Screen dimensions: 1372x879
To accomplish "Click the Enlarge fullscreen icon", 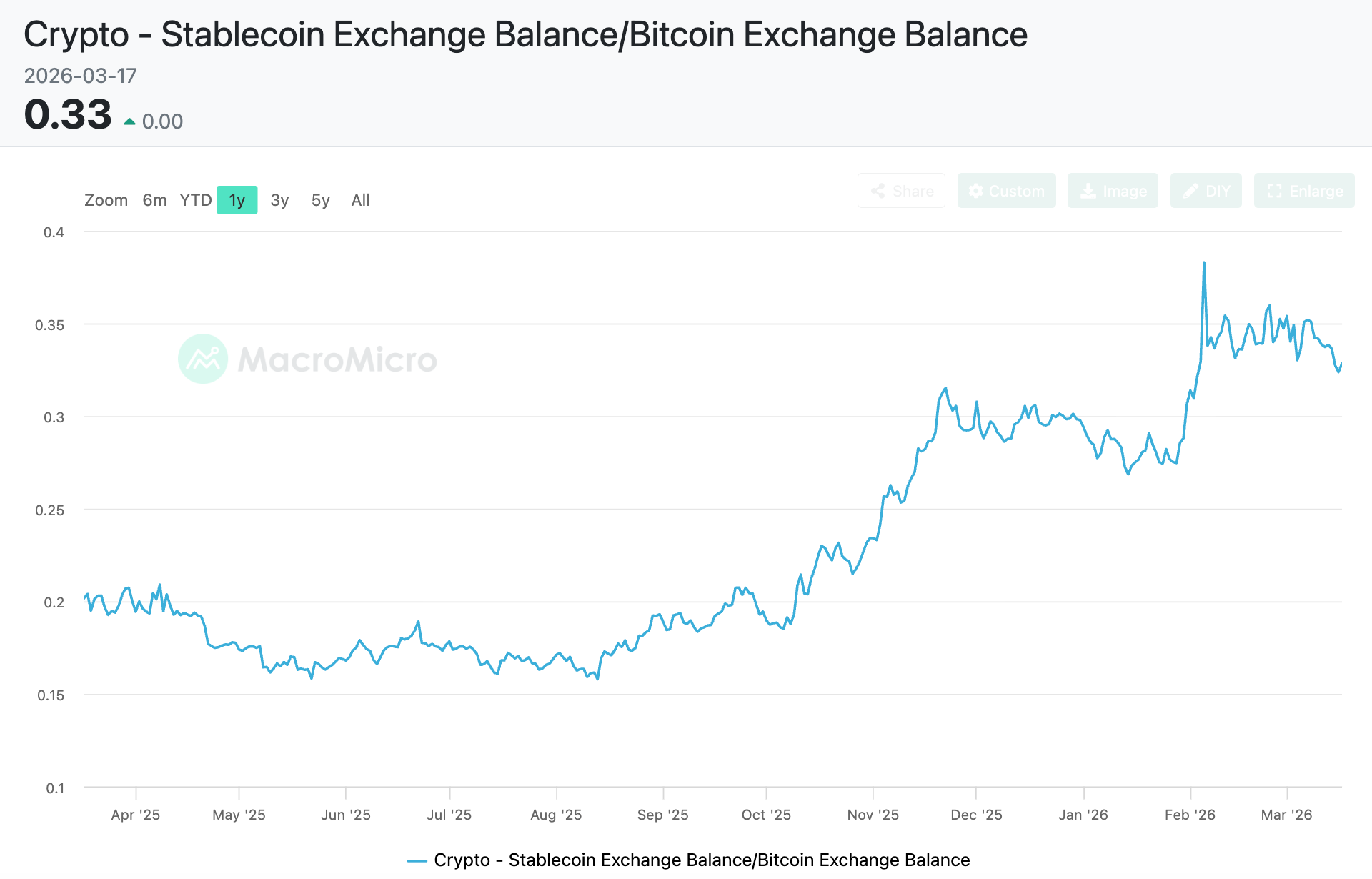I will point(1274,191).
